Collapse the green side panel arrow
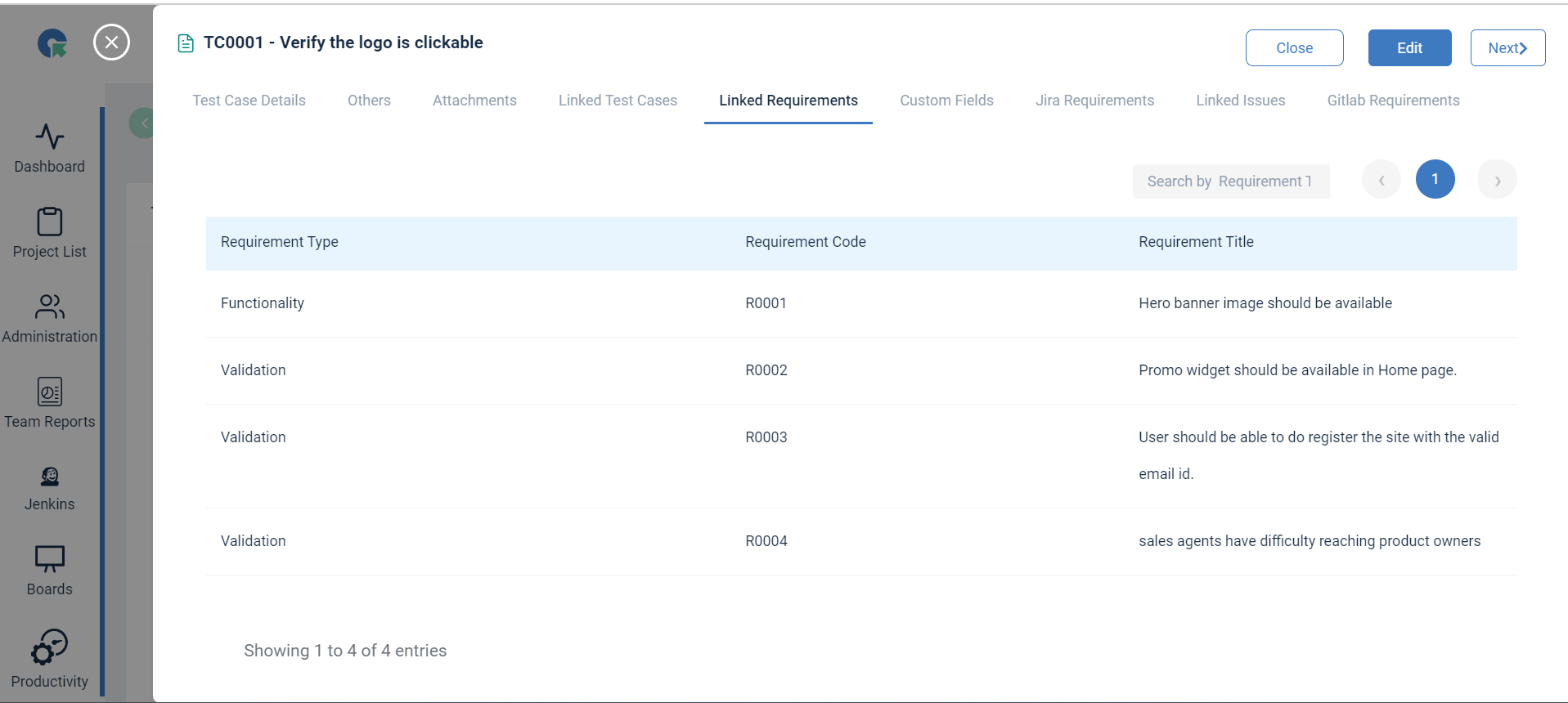The image size is (1568, 703). 143,123
